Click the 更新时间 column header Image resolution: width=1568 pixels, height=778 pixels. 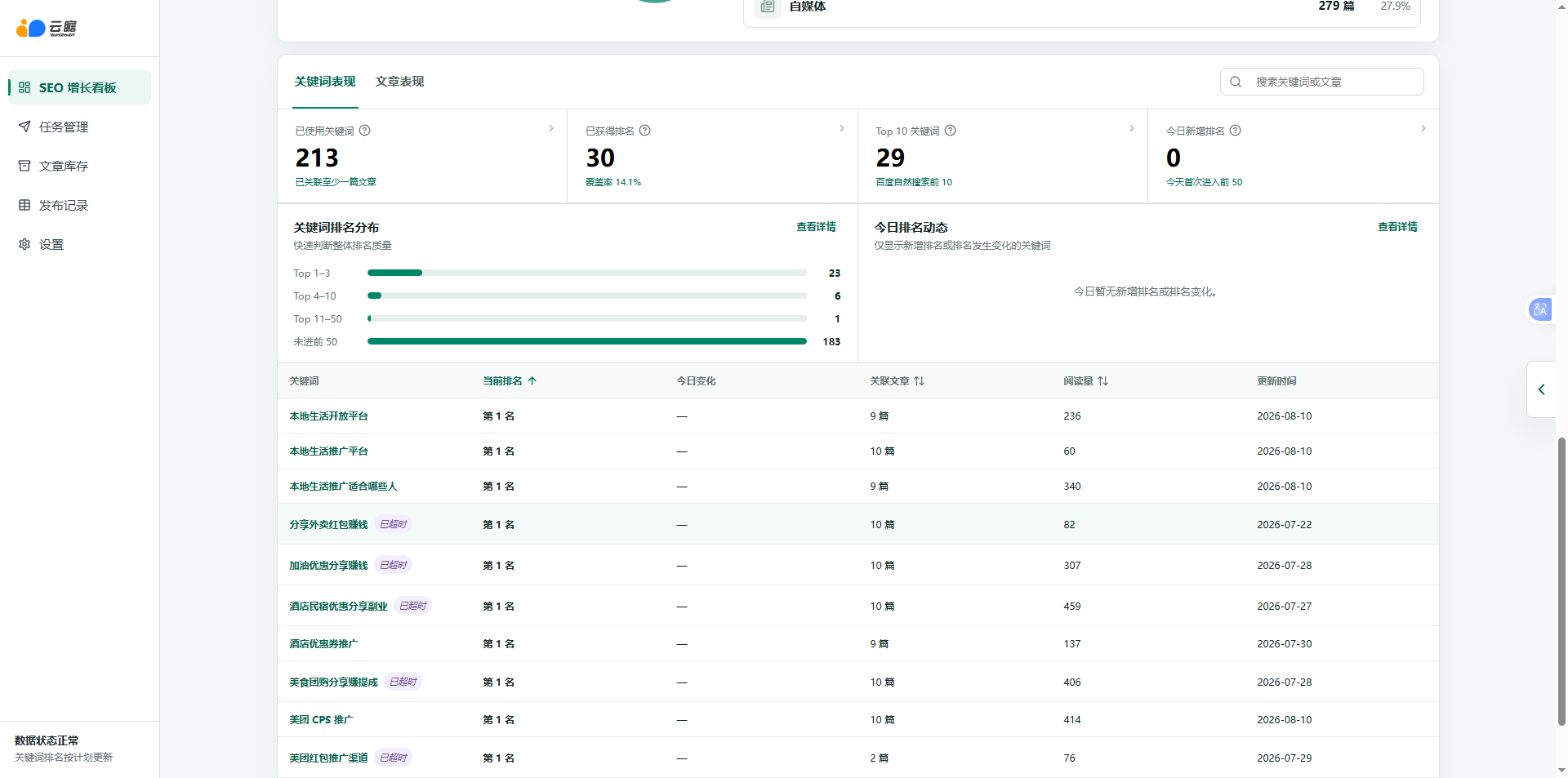1277,381
